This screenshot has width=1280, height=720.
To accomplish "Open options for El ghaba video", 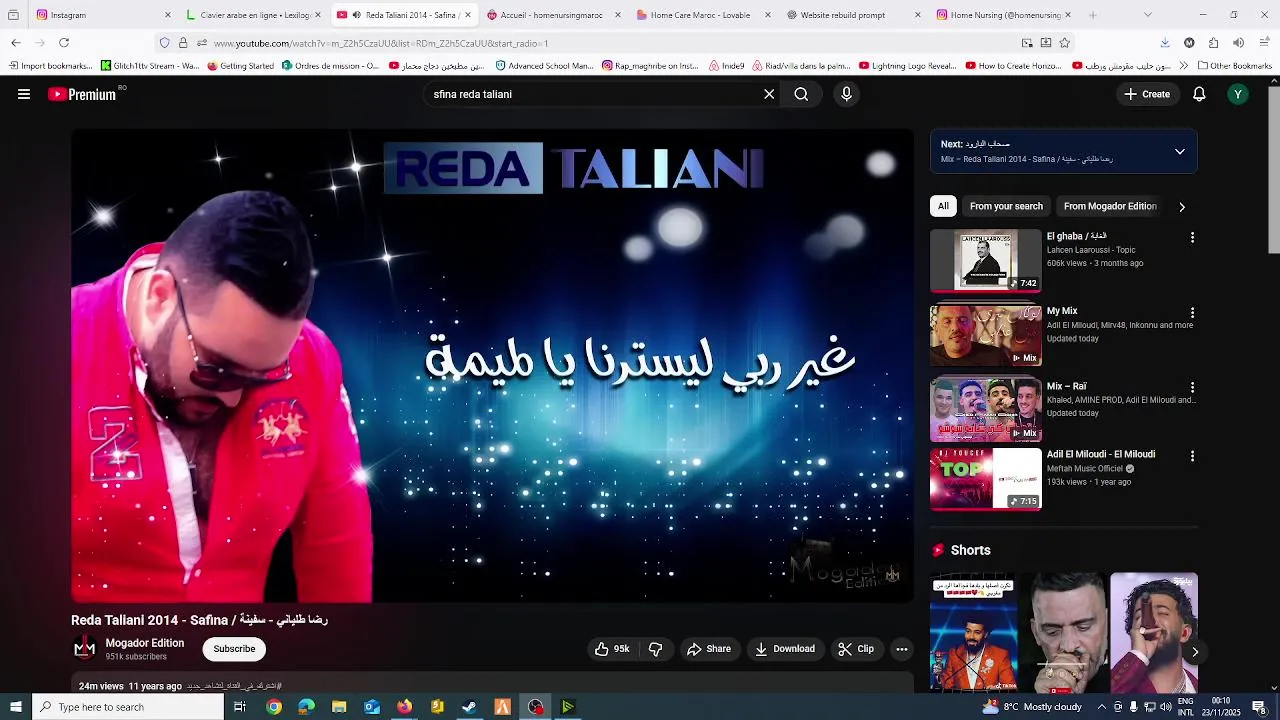I will coord(1192,238).
